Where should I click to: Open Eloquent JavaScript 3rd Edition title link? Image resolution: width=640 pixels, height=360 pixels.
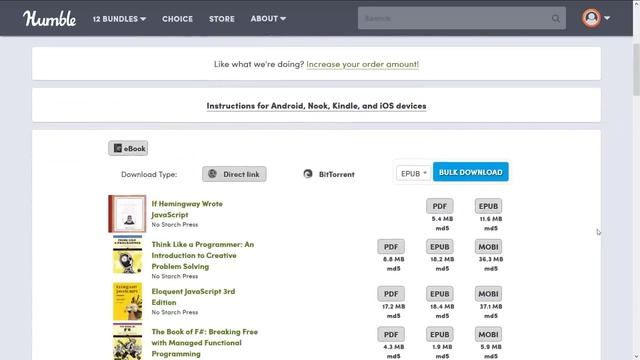click(193, 297)
